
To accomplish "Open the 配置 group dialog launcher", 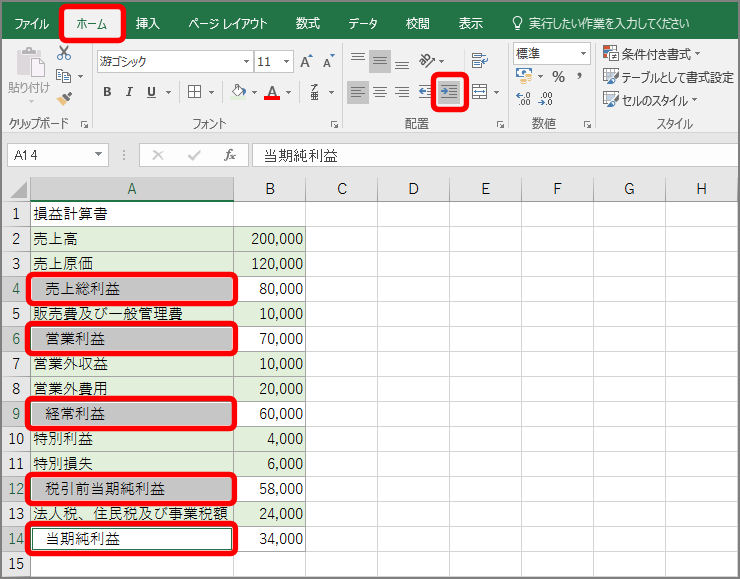I will (x=500, y=125).
